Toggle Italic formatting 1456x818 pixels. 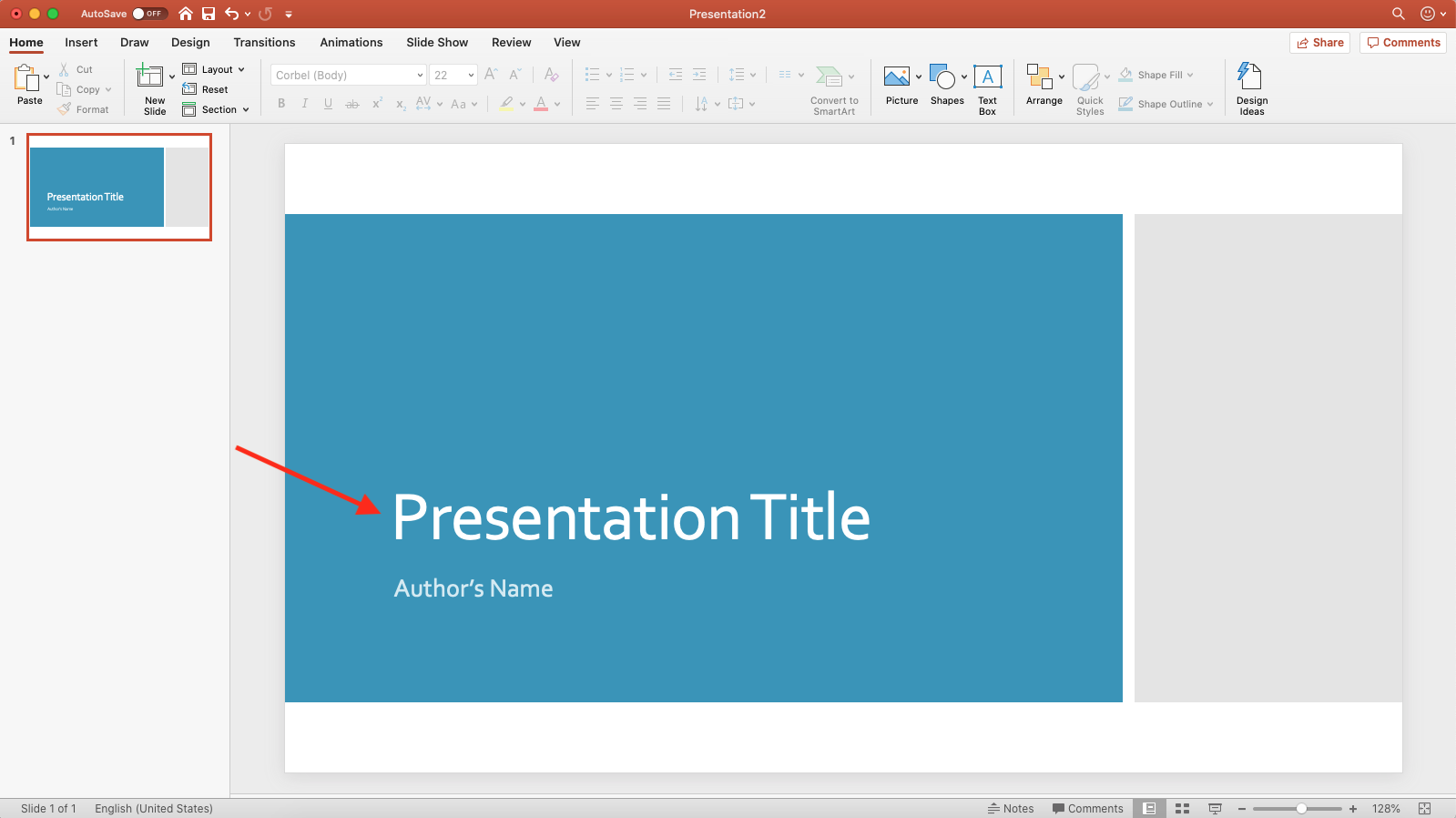(305, 104)
